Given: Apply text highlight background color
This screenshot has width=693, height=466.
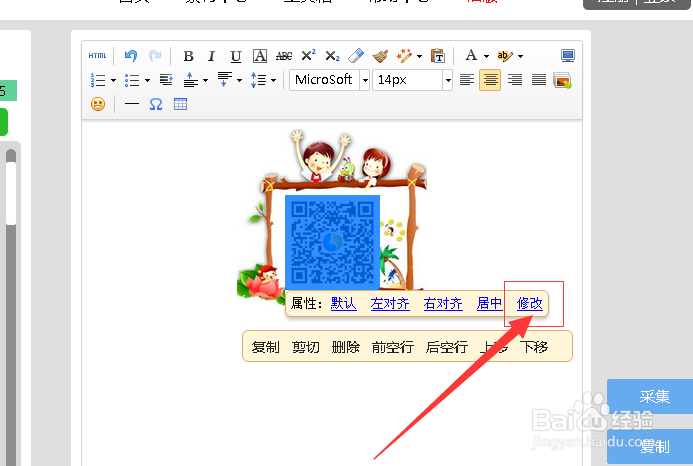Looking at the screenshot, I should (505, 56).
